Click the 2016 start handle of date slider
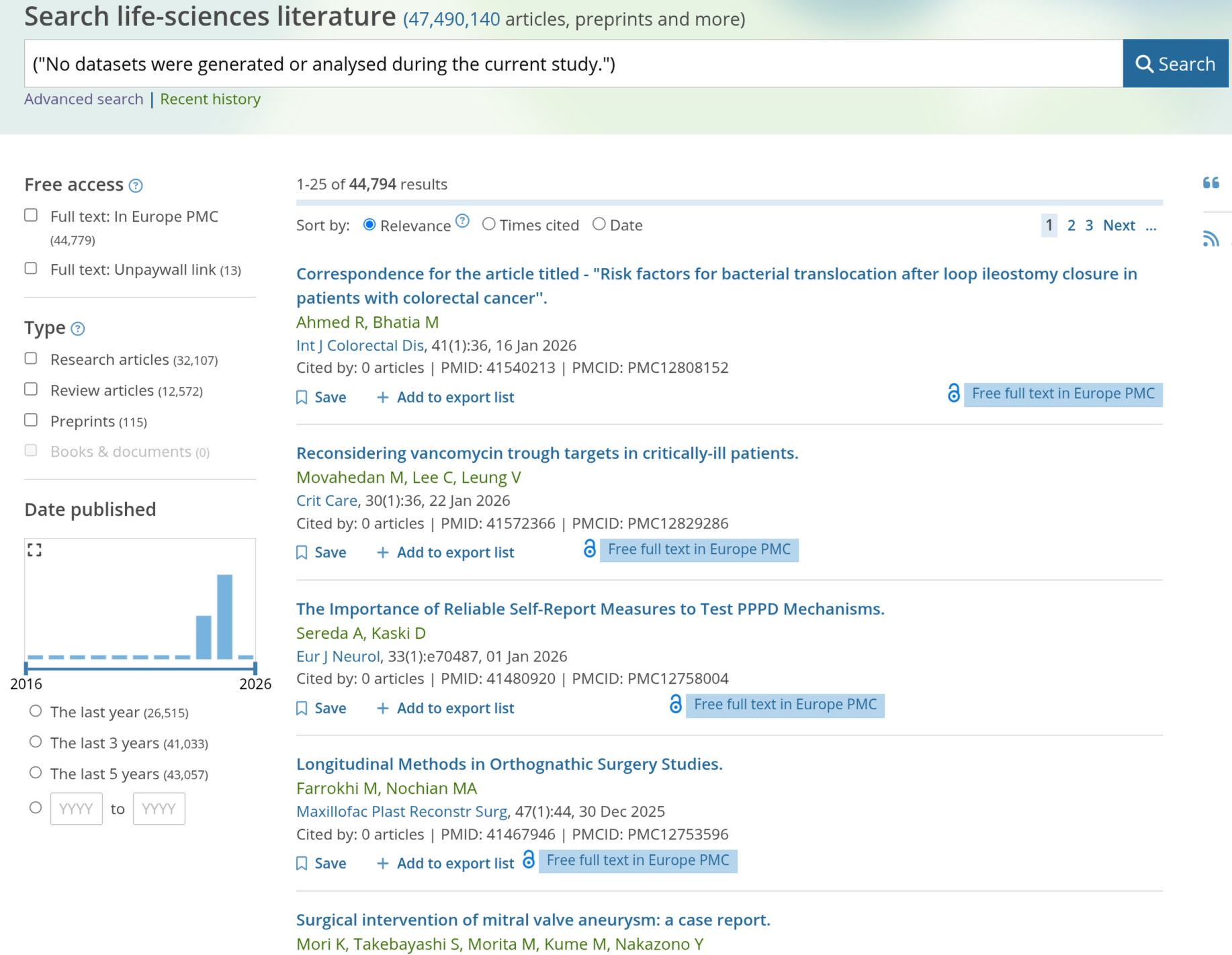The width and height of the screenshot is (1232, 955). pyautogui.click(x=26, y=668)
